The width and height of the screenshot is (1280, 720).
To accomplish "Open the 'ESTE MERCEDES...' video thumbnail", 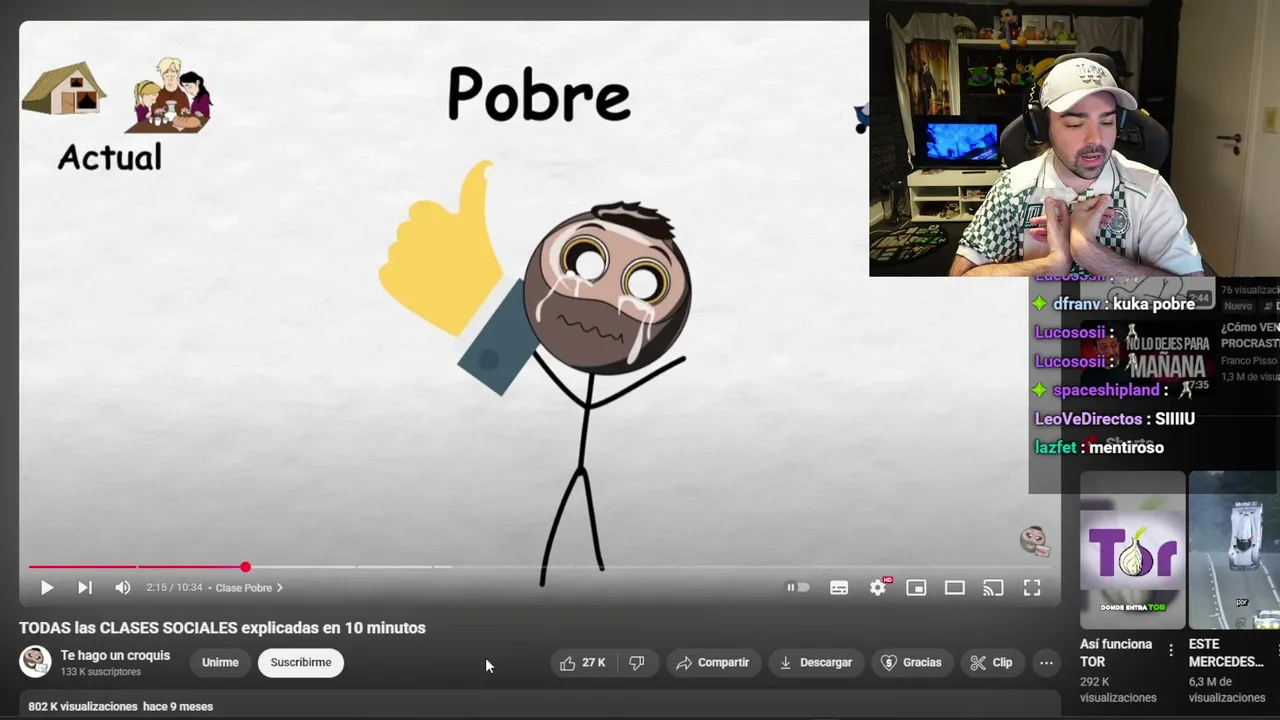I will (x=1234, y=550).
